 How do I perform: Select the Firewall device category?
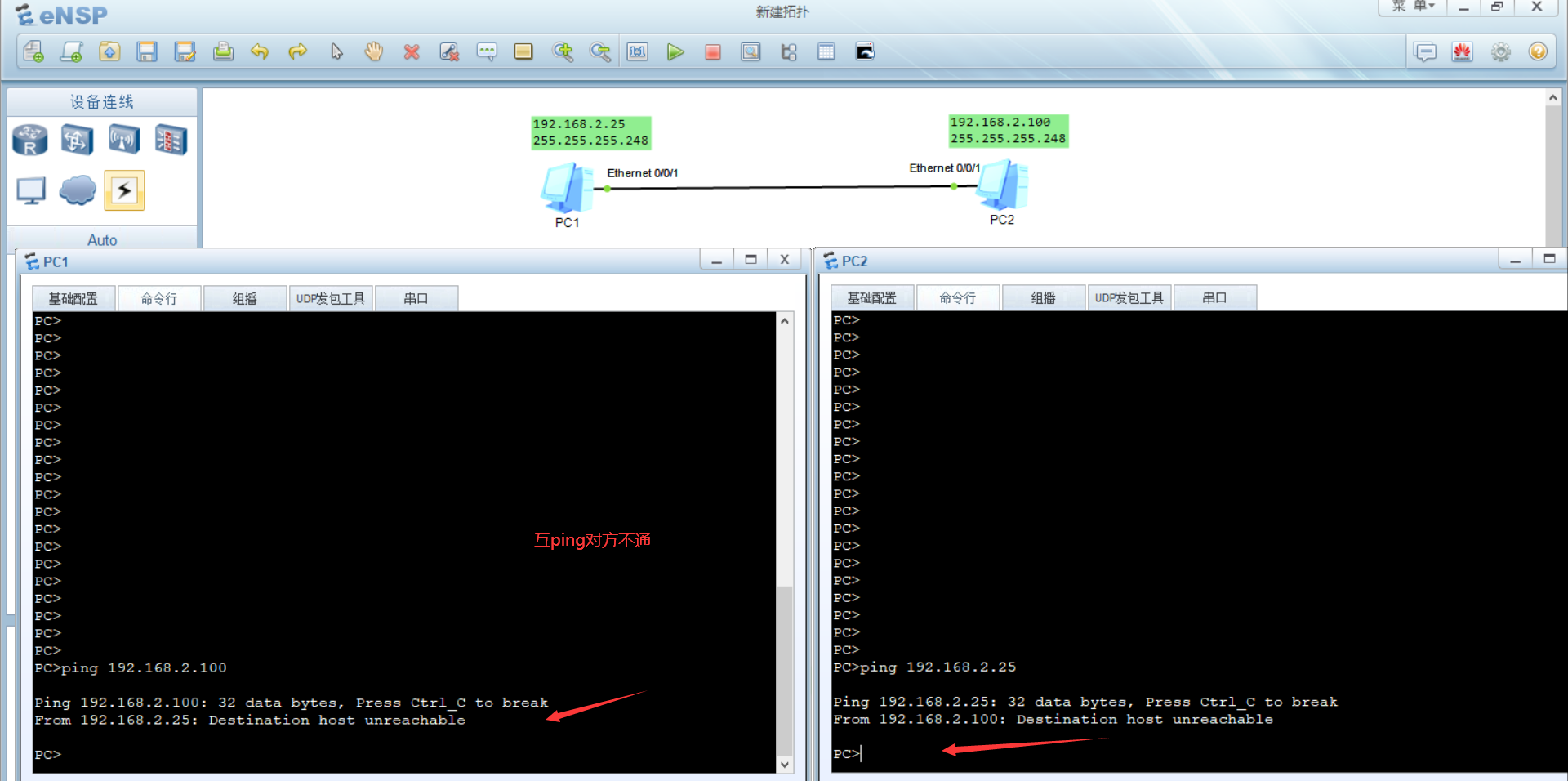pyautogui.click(x=171, y=140)
